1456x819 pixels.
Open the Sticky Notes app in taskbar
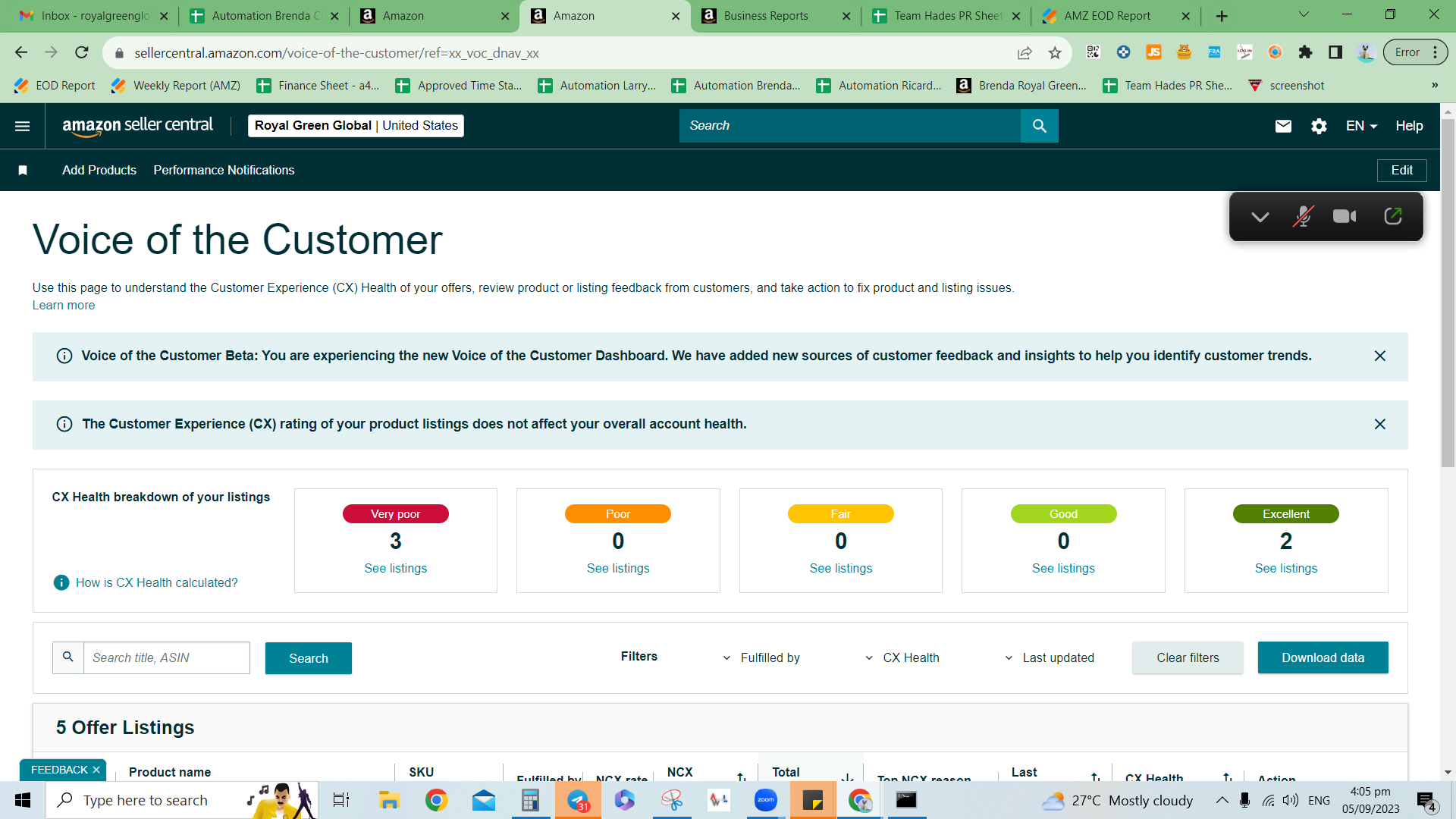(x=813, y=800)
